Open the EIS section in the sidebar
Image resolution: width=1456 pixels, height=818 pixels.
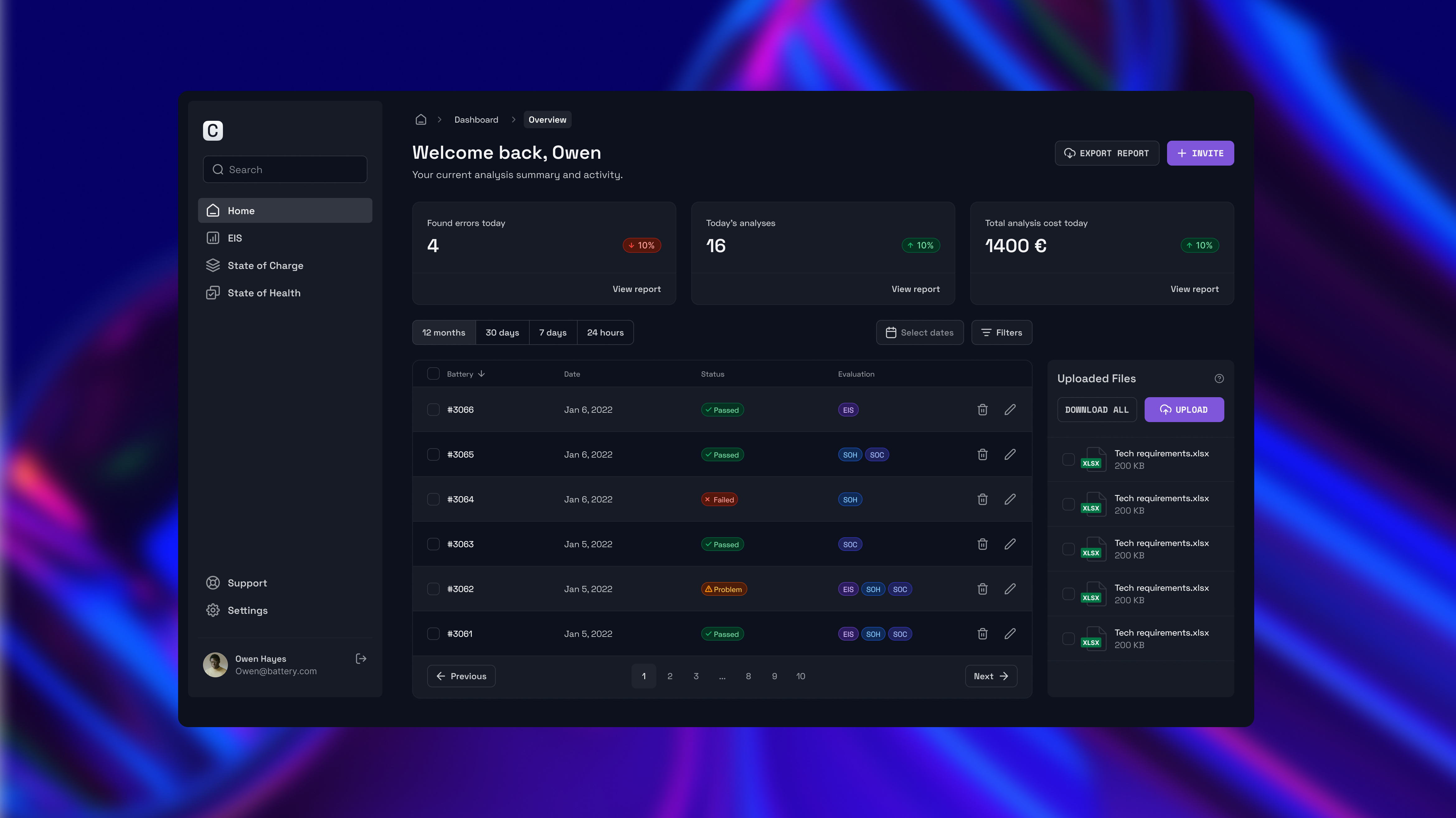coord(234,238)
